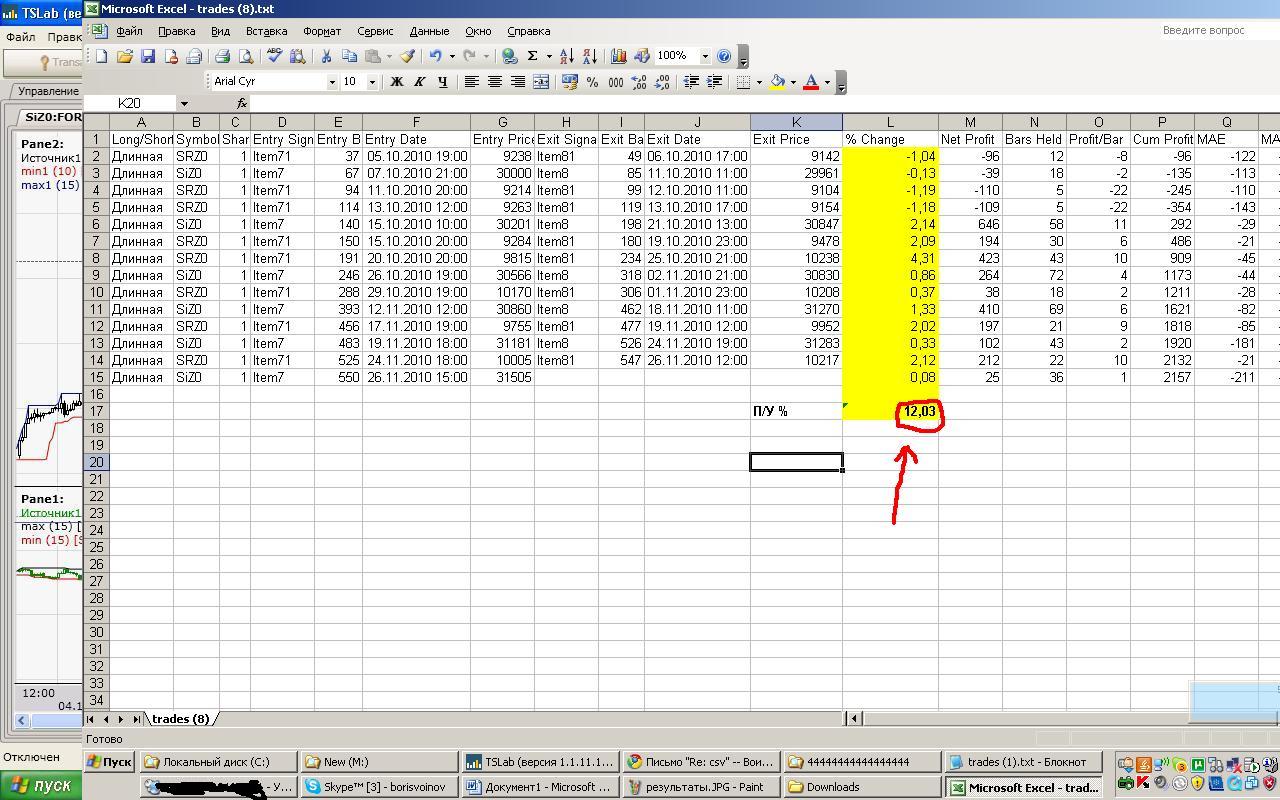Open the Chart Wizard icon
The image size is (1280, 800).
pyautogui.click(x=618, y=57)
